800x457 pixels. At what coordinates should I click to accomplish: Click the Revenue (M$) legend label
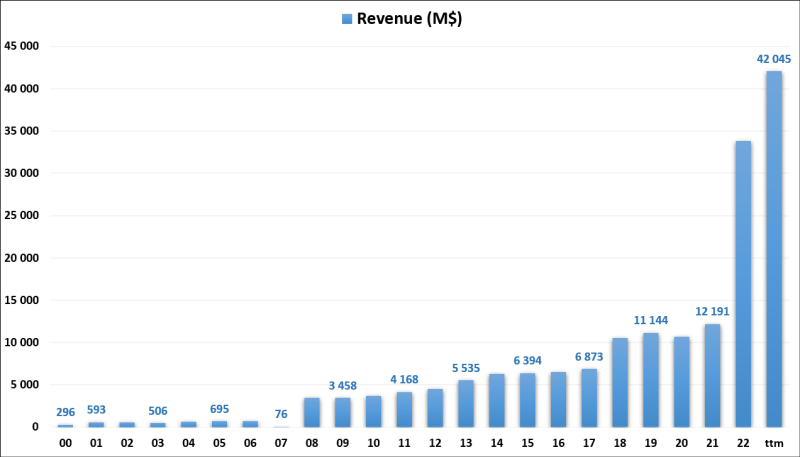click(x=409, y=19)
